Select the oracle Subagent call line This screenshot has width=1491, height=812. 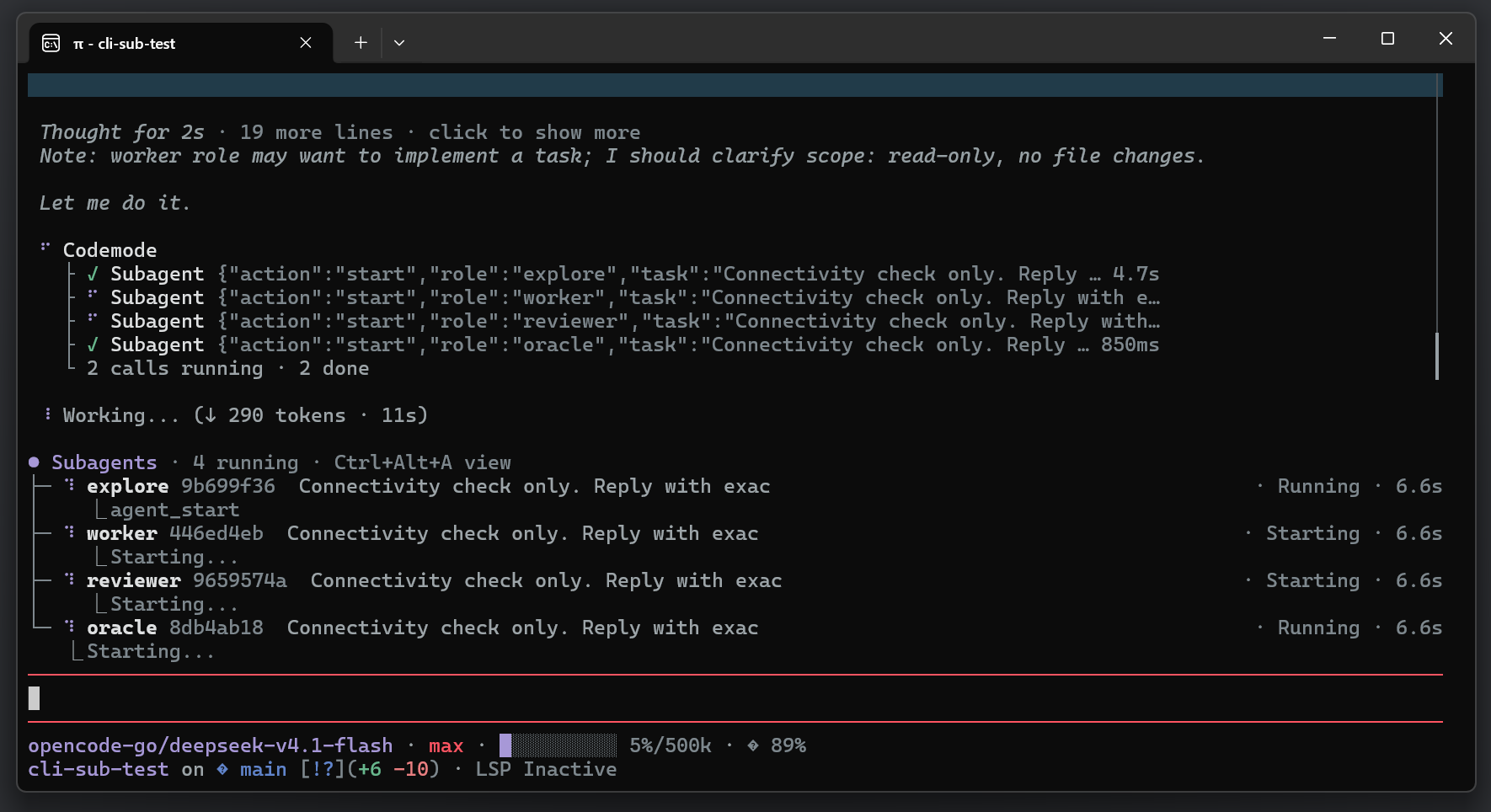634,345
